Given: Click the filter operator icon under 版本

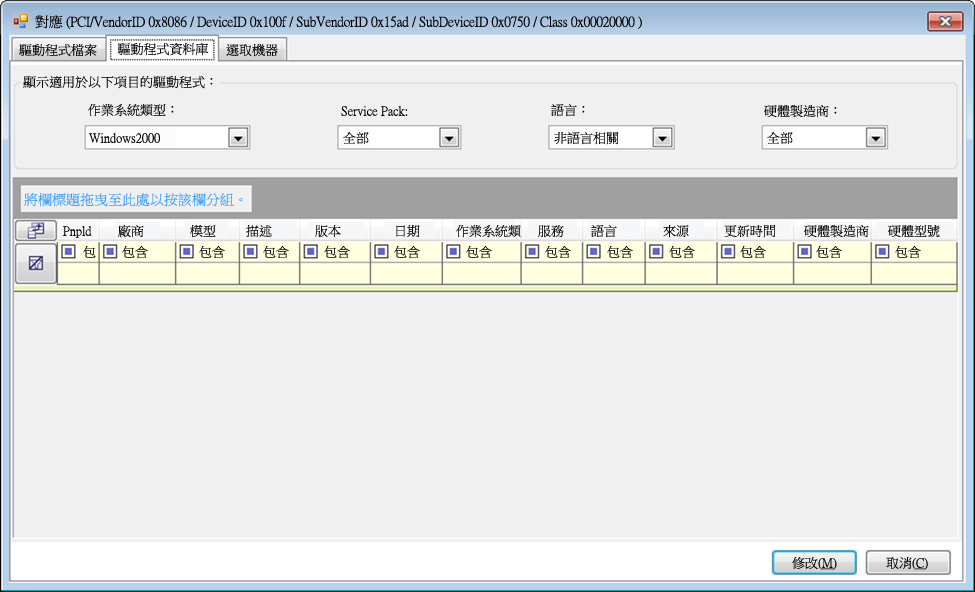Looking at the screenshot, I should pyautogui.click(x=311, y=252).
